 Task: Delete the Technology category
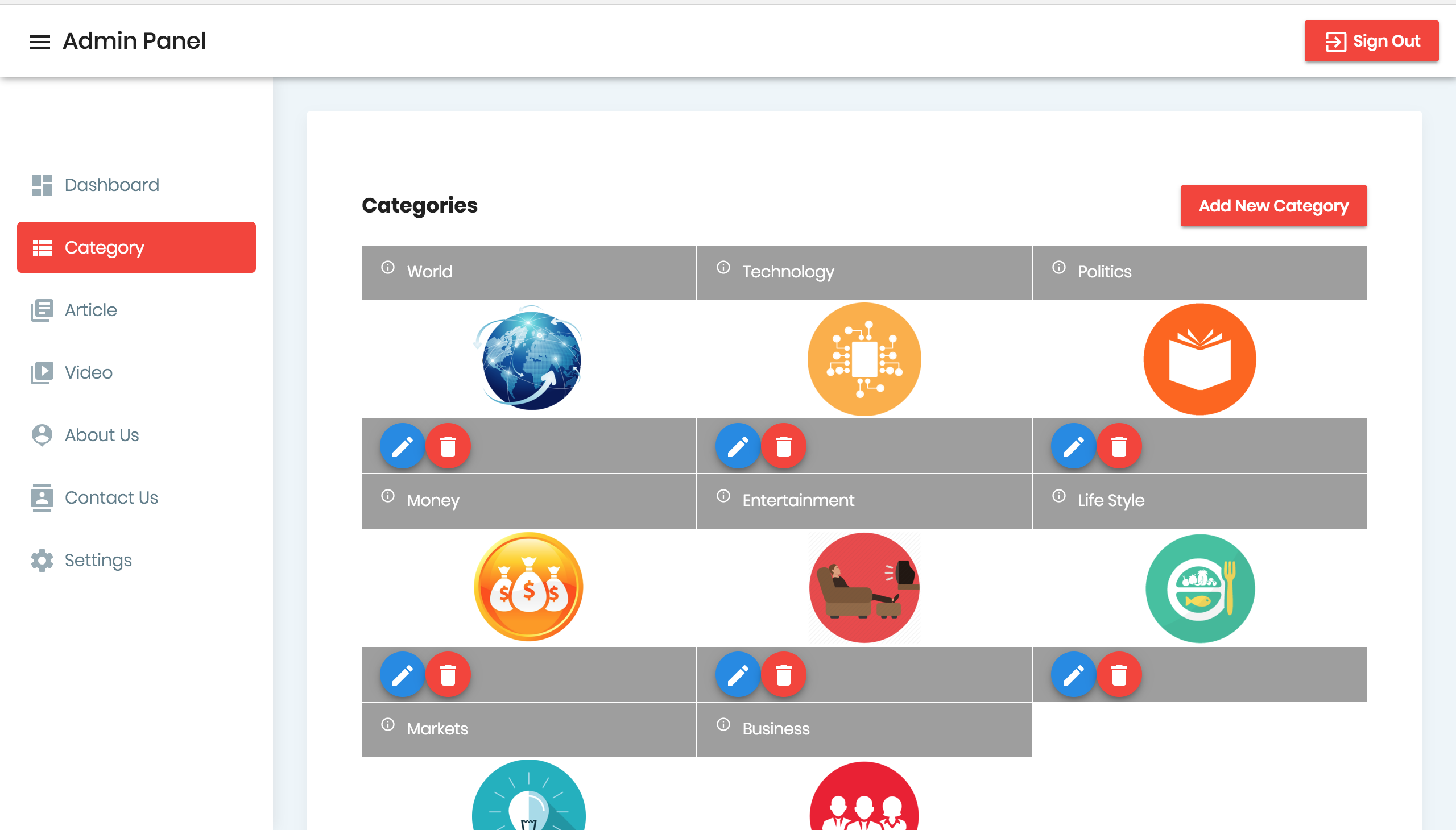783,446
